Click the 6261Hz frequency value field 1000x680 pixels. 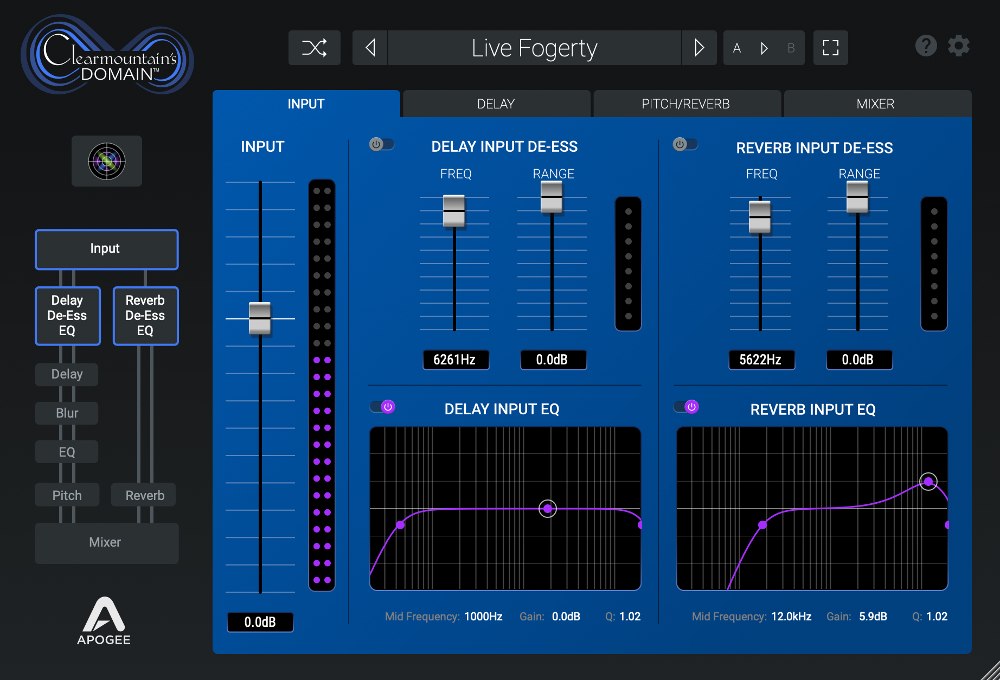(x=456, y=360)
